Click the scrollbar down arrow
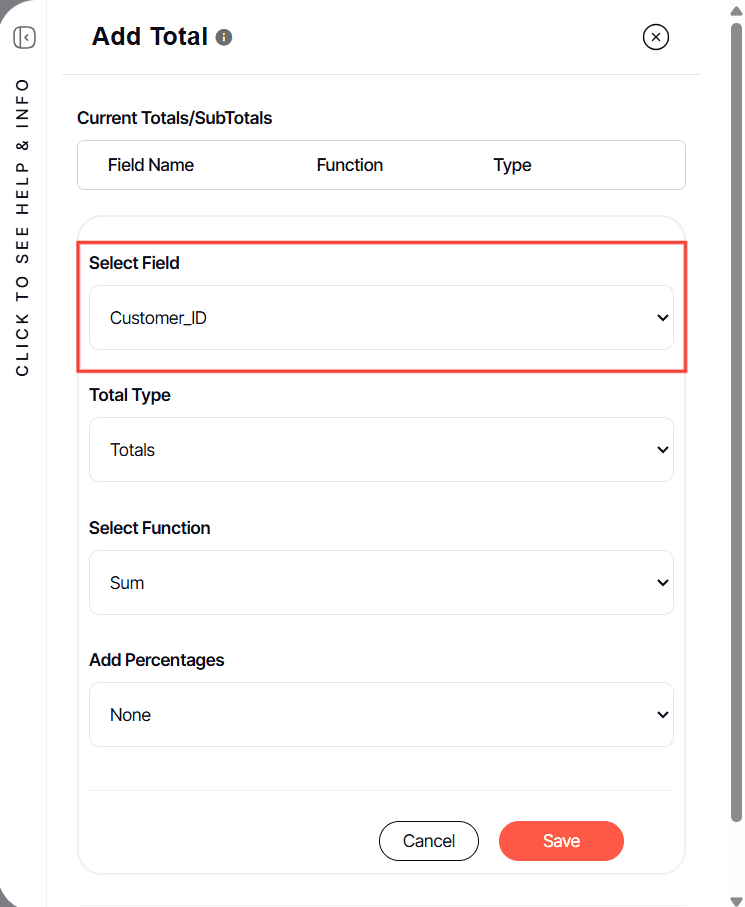The image size is (745, 907). (736, 901)
